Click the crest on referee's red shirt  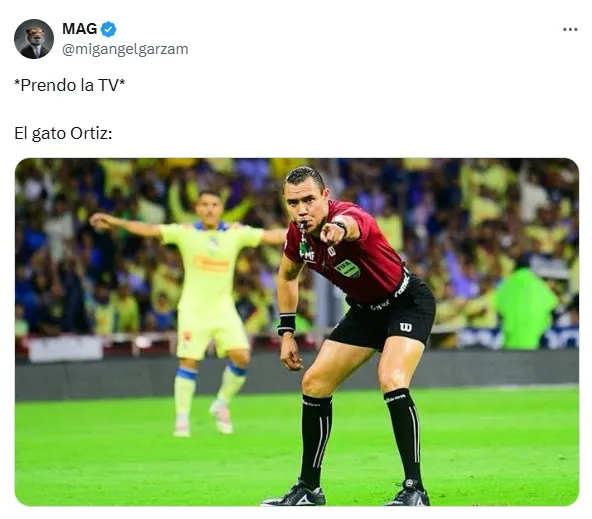pos(331,251)
